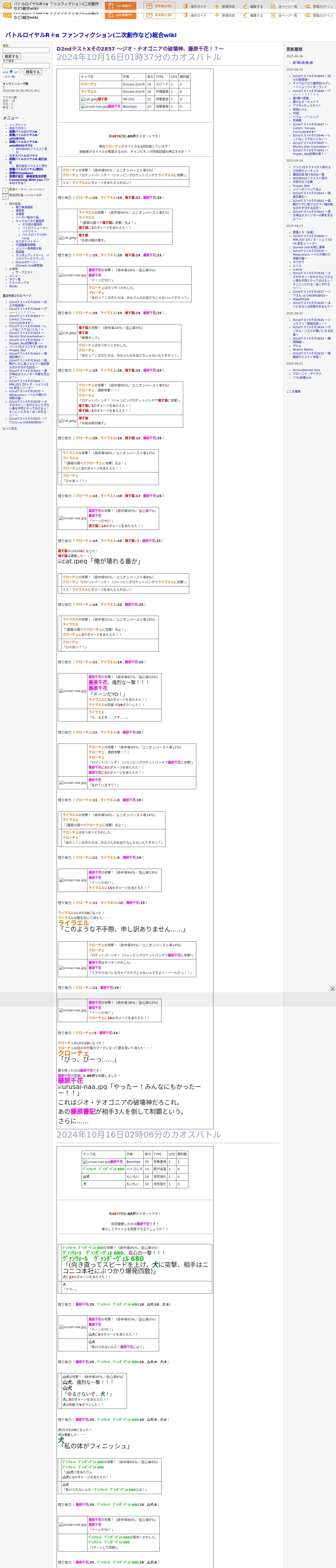The width and height of the screenshot is (336, 1568).
Task: Click 検索する button beside and/or radios
Action: coord(32,72)
